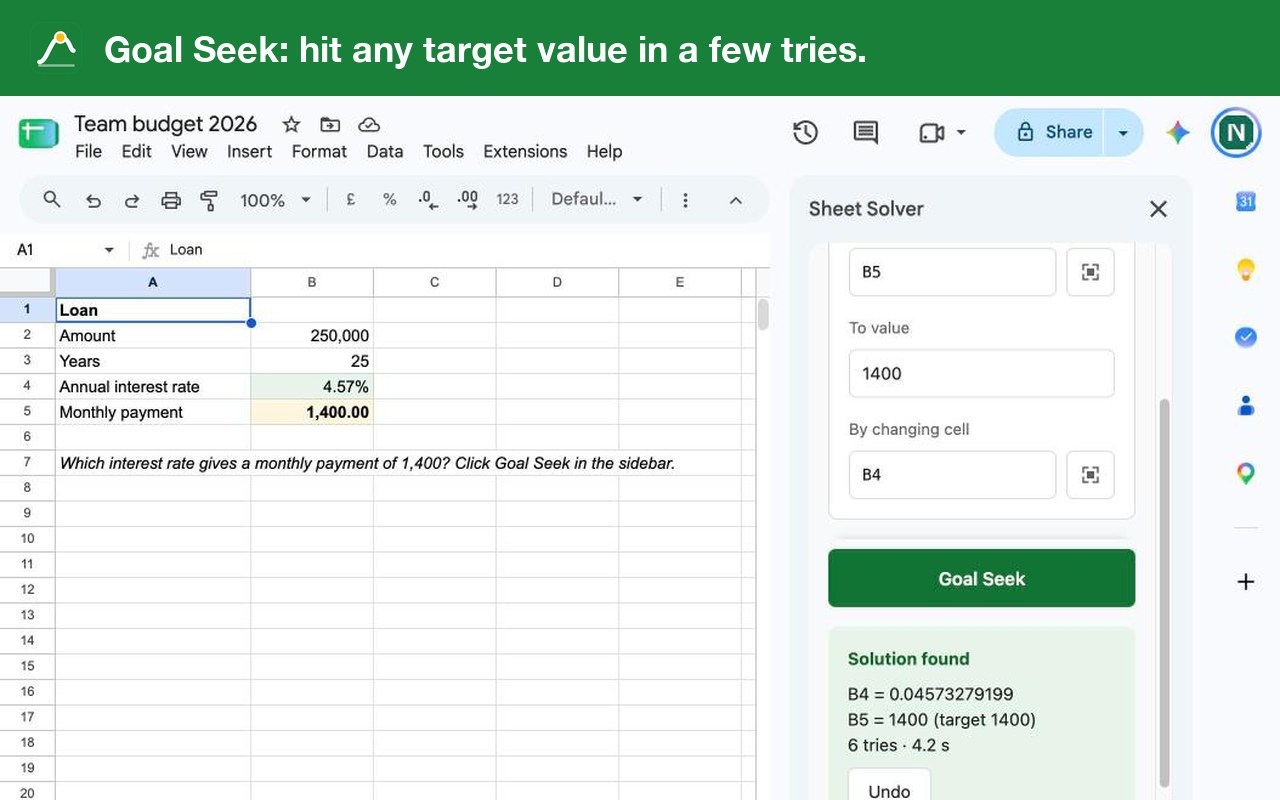The width and height of the screenshot is (1280, 800).
Task: Open the View menu
Action: [189, 151]
